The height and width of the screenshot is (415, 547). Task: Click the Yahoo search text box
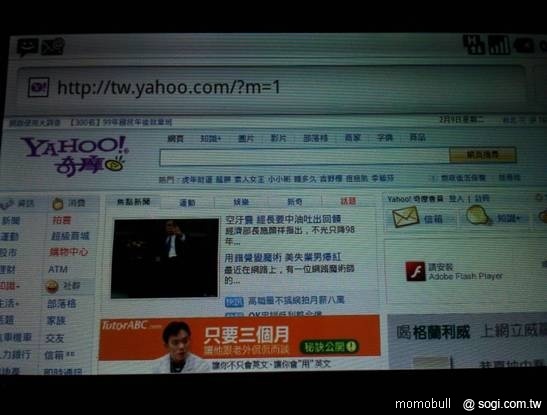[304, 156]
